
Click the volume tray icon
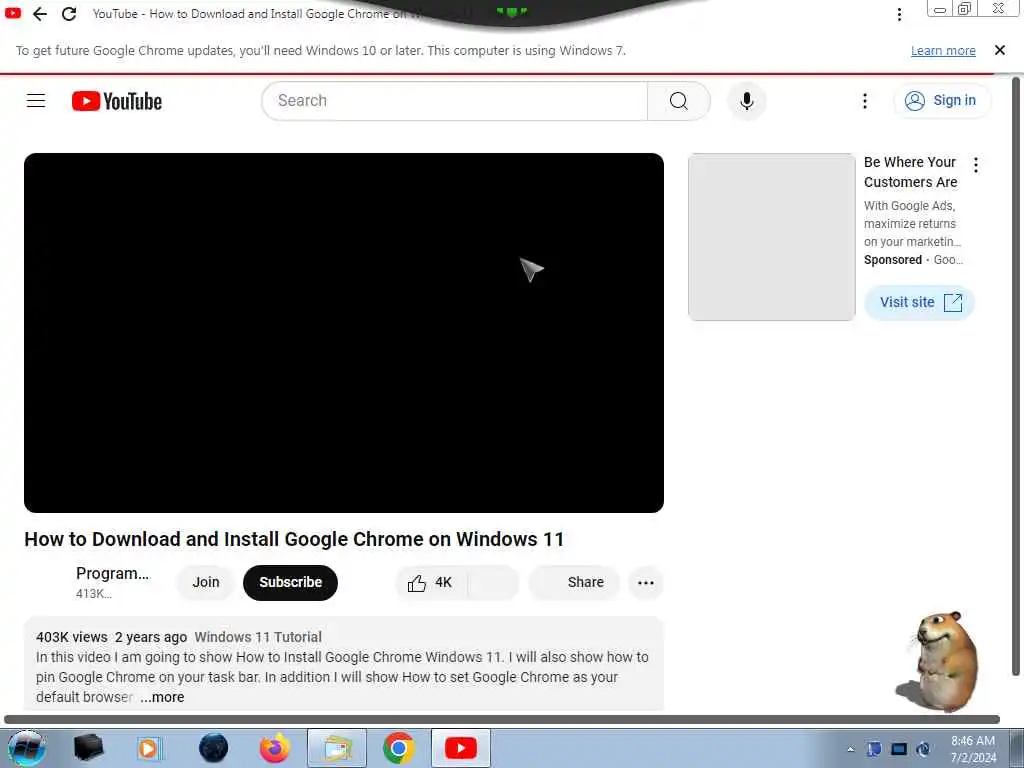[923, 749]
